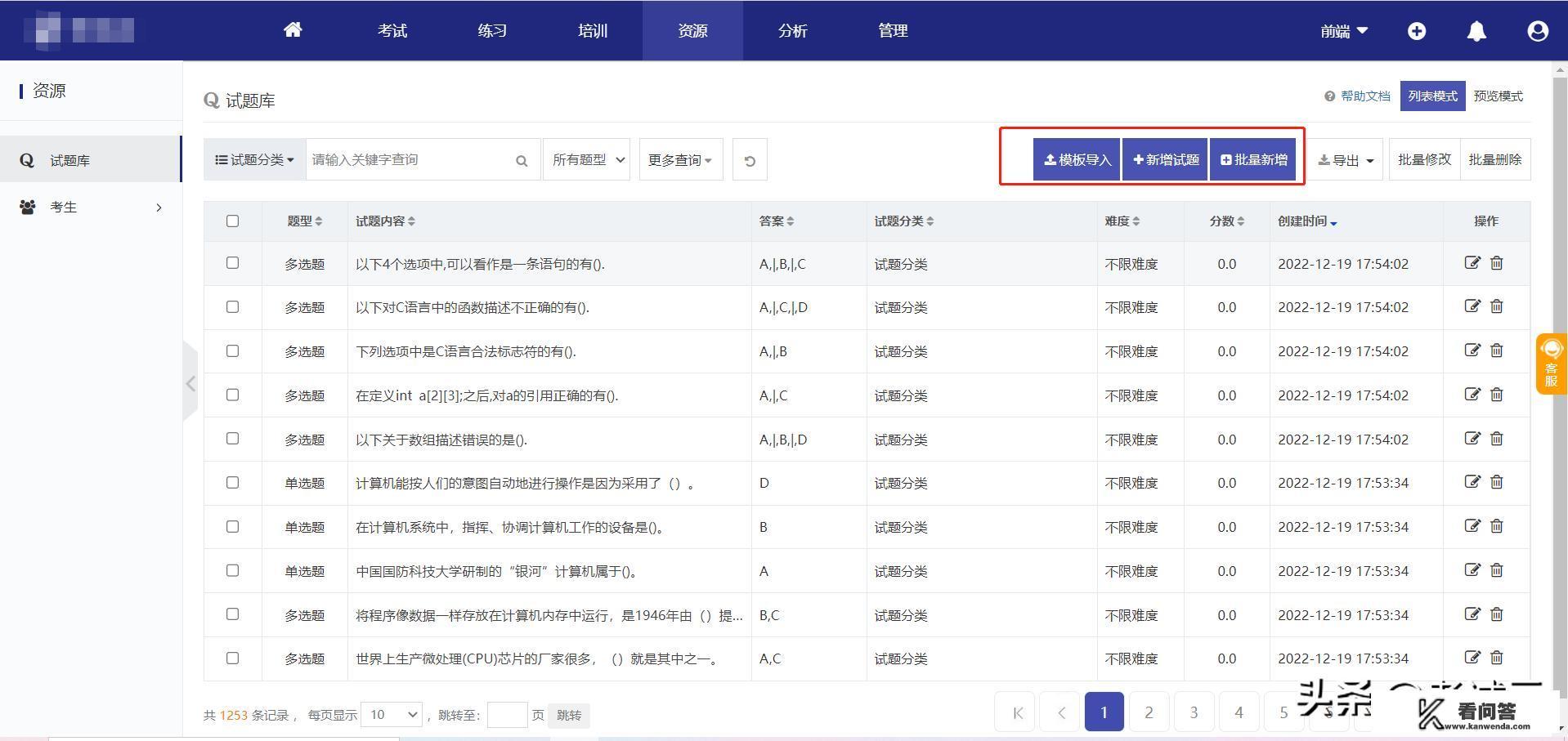The height and width of the screenshot is (741, 1568).
Task: Click the plus circle icon in top bar
Action: [1418, 31]
